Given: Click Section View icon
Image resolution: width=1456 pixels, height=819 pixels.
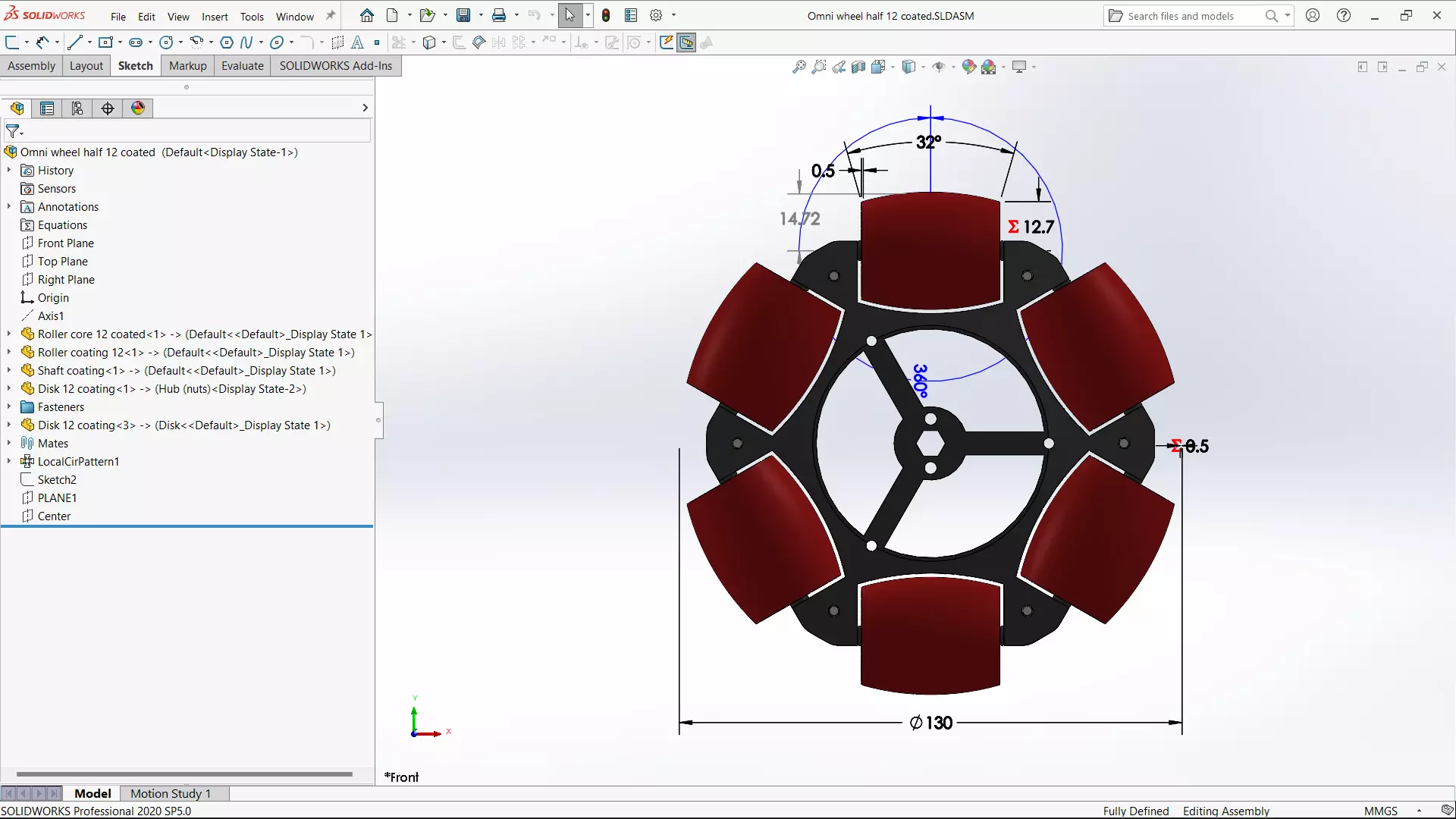Looking at the screenshot, I should 858,67.
